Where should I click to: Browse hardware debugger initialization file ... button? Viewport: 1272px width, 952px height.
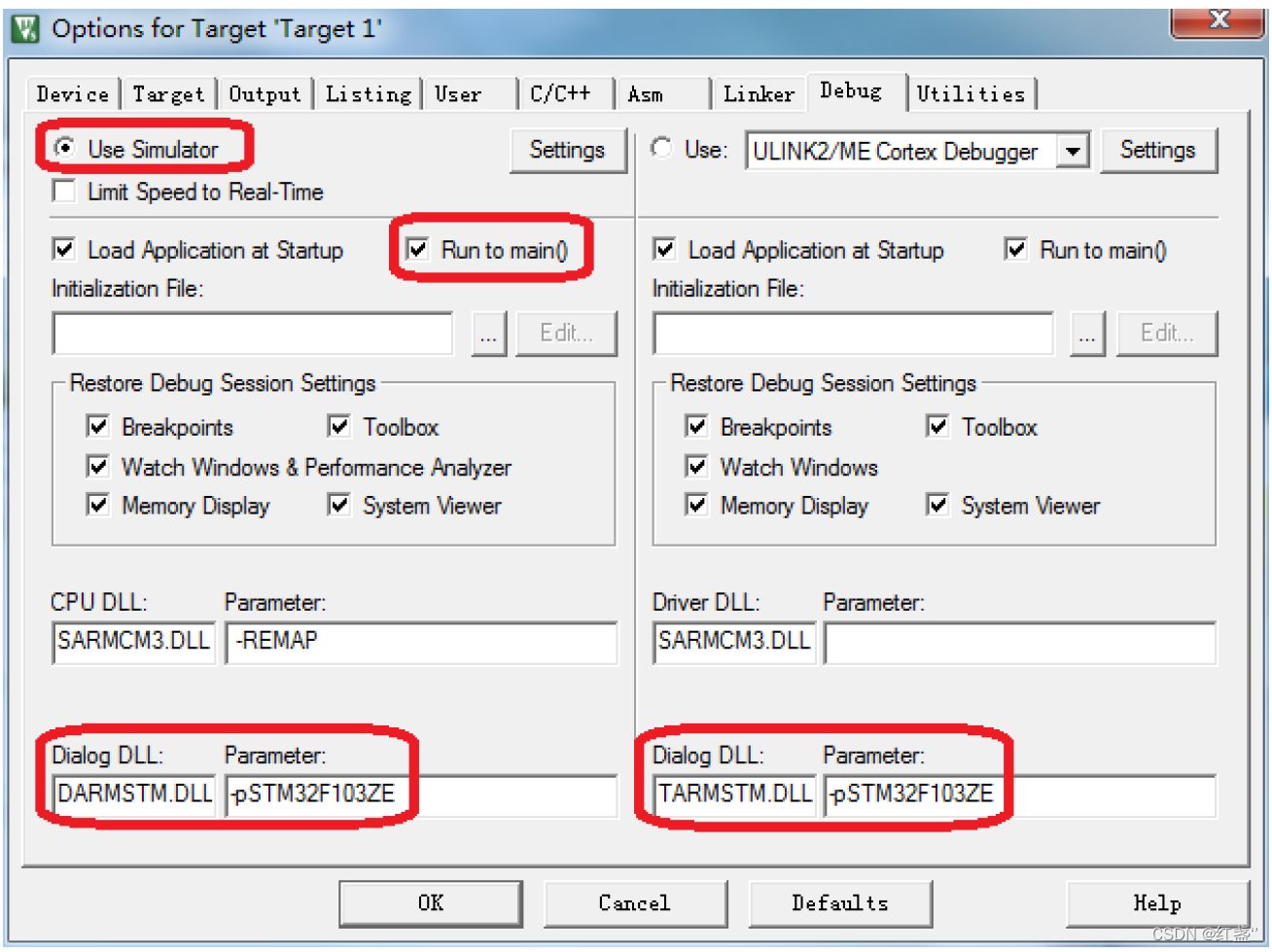(x=1088, y=334)
